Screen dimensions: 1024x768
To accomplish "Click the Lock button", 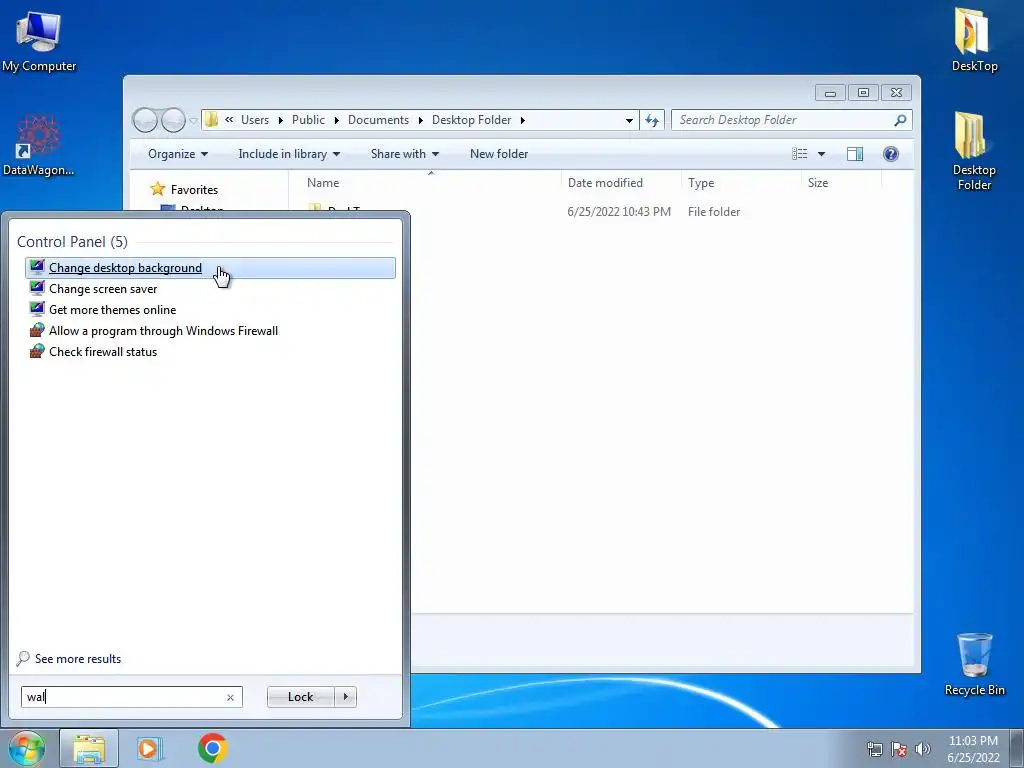I will point(300,697).
